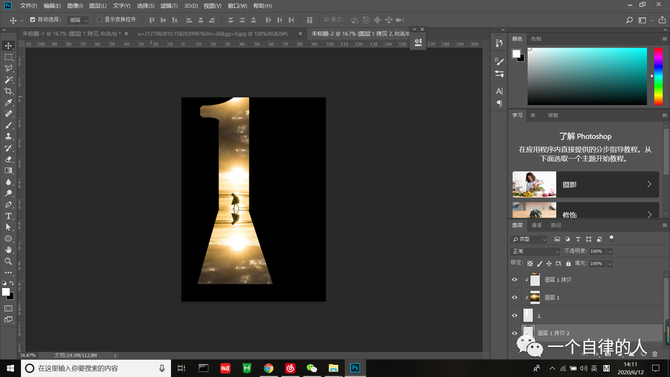This screenshot has height=377, width=670.
Task: Open the 修饰 tutorial card
Action: point(585,210)
